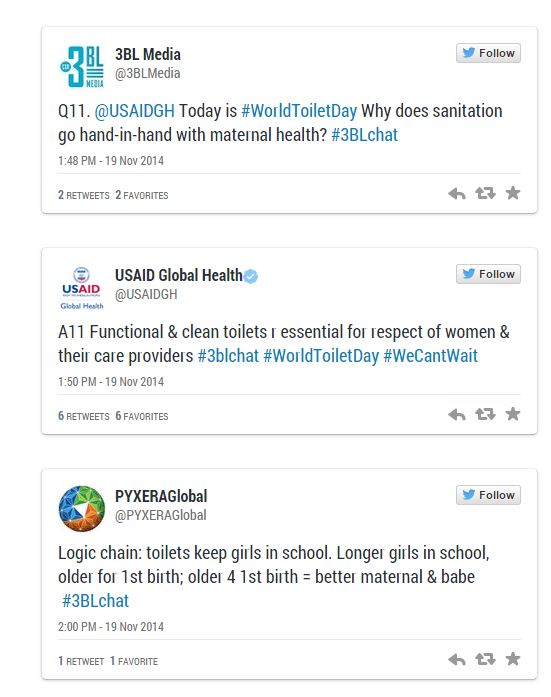Follow USAID Global Health account
The width and height of the screenshot is (551, 697).
[x=488, y=274]
